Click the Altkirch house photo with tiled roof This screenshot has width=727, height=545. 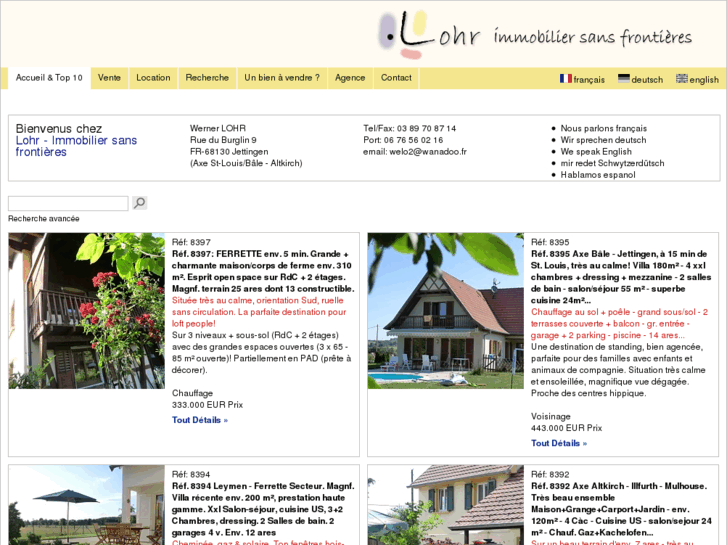tap(446, 505)
